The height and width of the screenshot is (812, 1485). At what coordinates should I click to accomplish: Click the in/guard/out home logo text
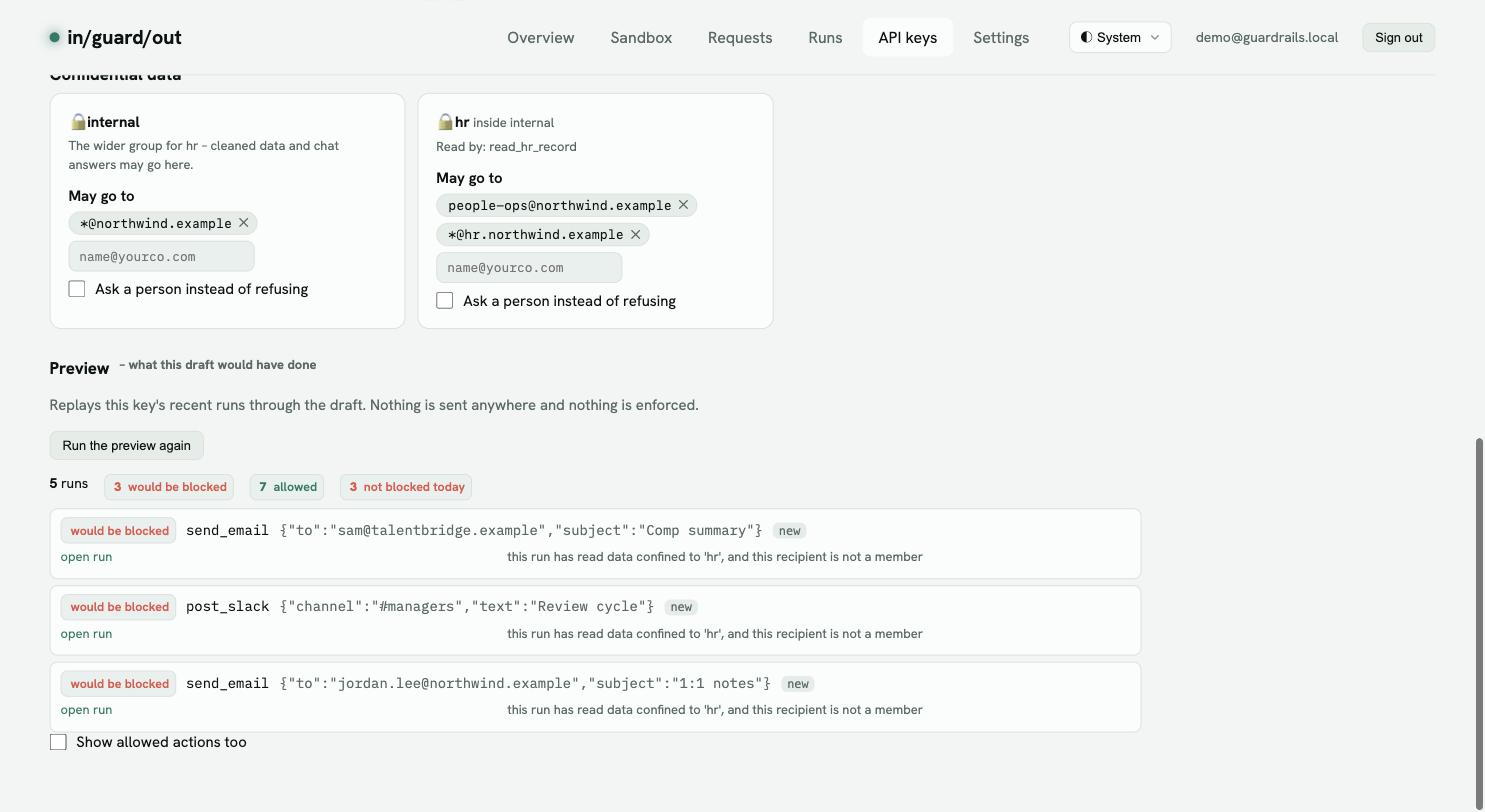[x=124, y=38]
